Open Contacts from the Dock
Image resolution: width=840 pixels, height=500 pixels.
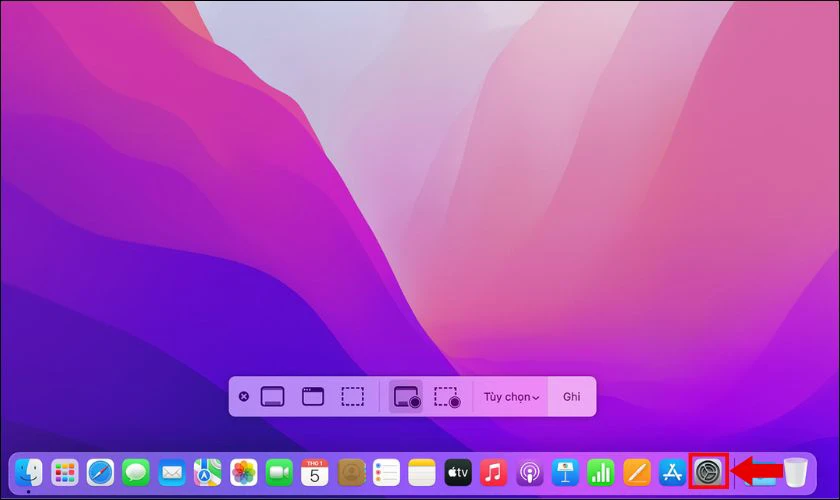coord(351,473)
